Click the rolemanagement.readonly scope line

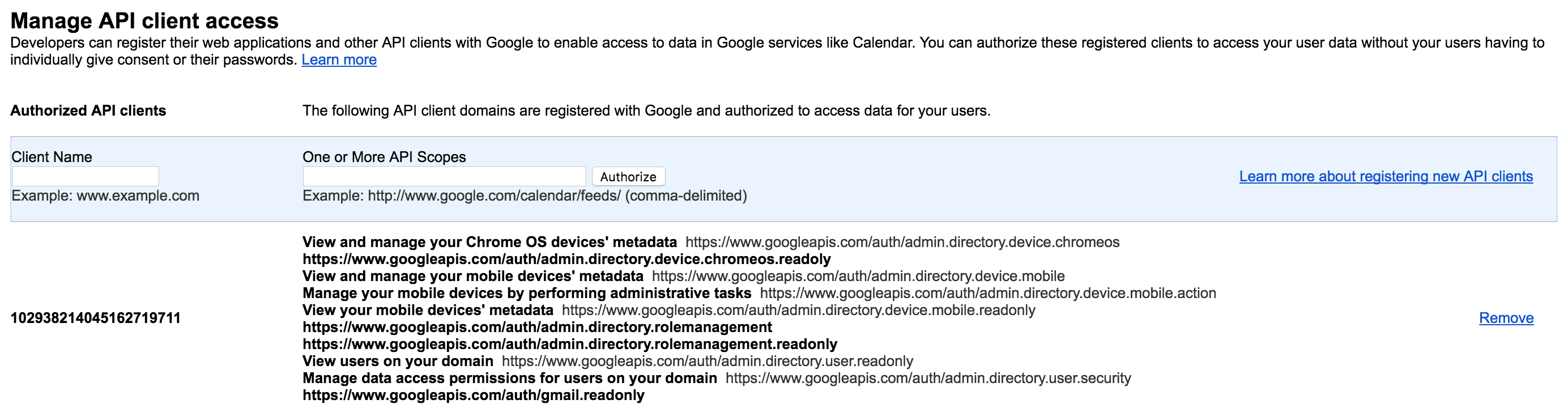(569, 344)
